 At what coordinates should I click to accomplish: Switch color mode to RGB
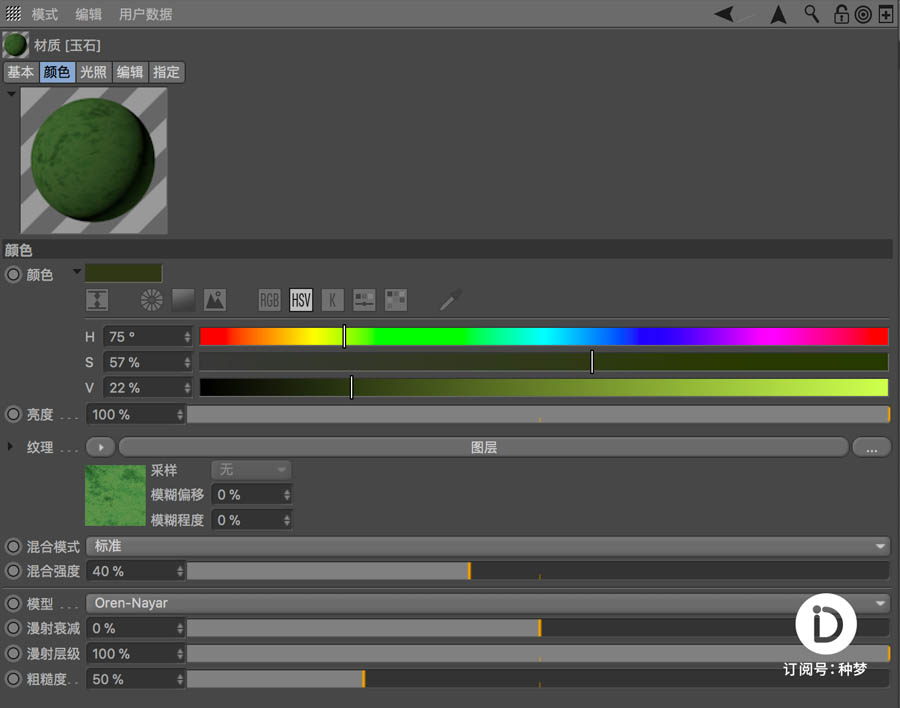click(269, 300)
